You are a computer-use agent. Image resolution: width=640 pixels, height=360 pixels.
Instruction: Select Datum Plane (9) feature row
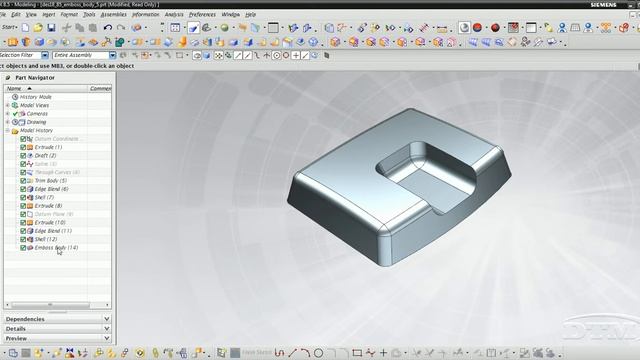pos(53,214)
